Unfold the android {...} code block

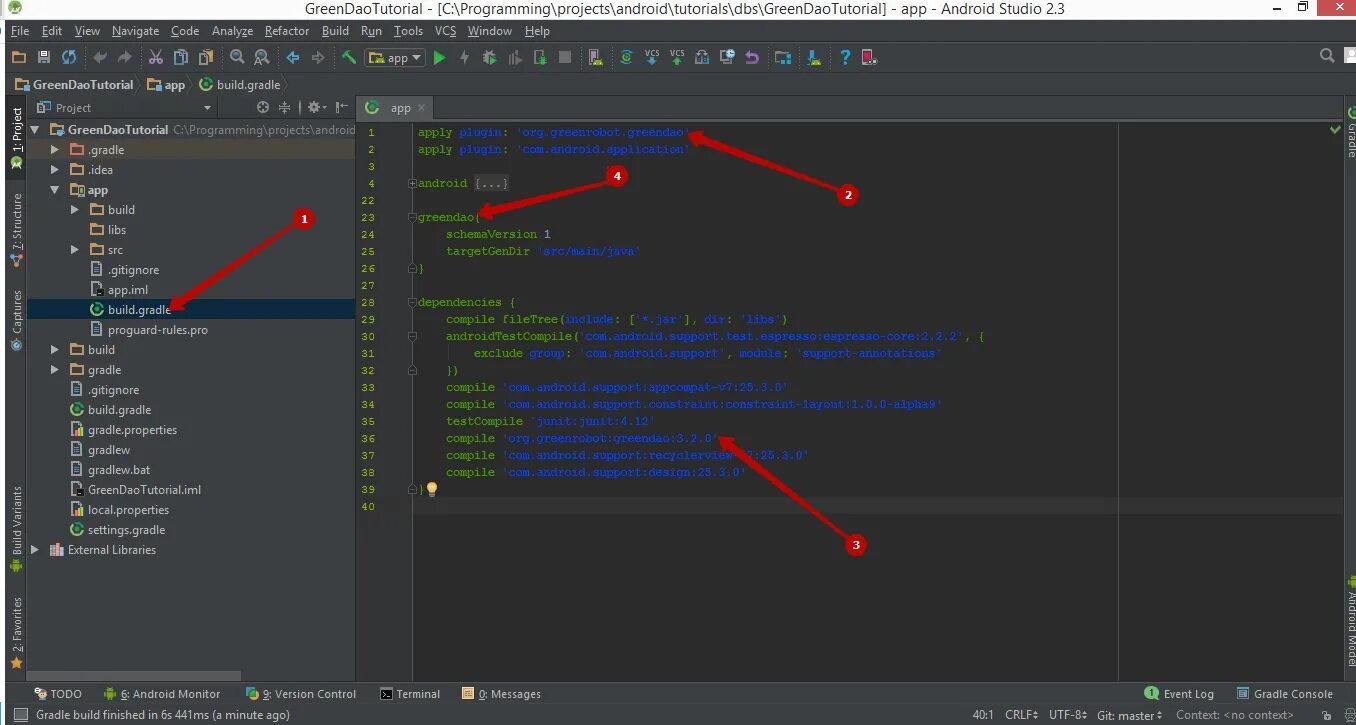[x=412, y=184]
